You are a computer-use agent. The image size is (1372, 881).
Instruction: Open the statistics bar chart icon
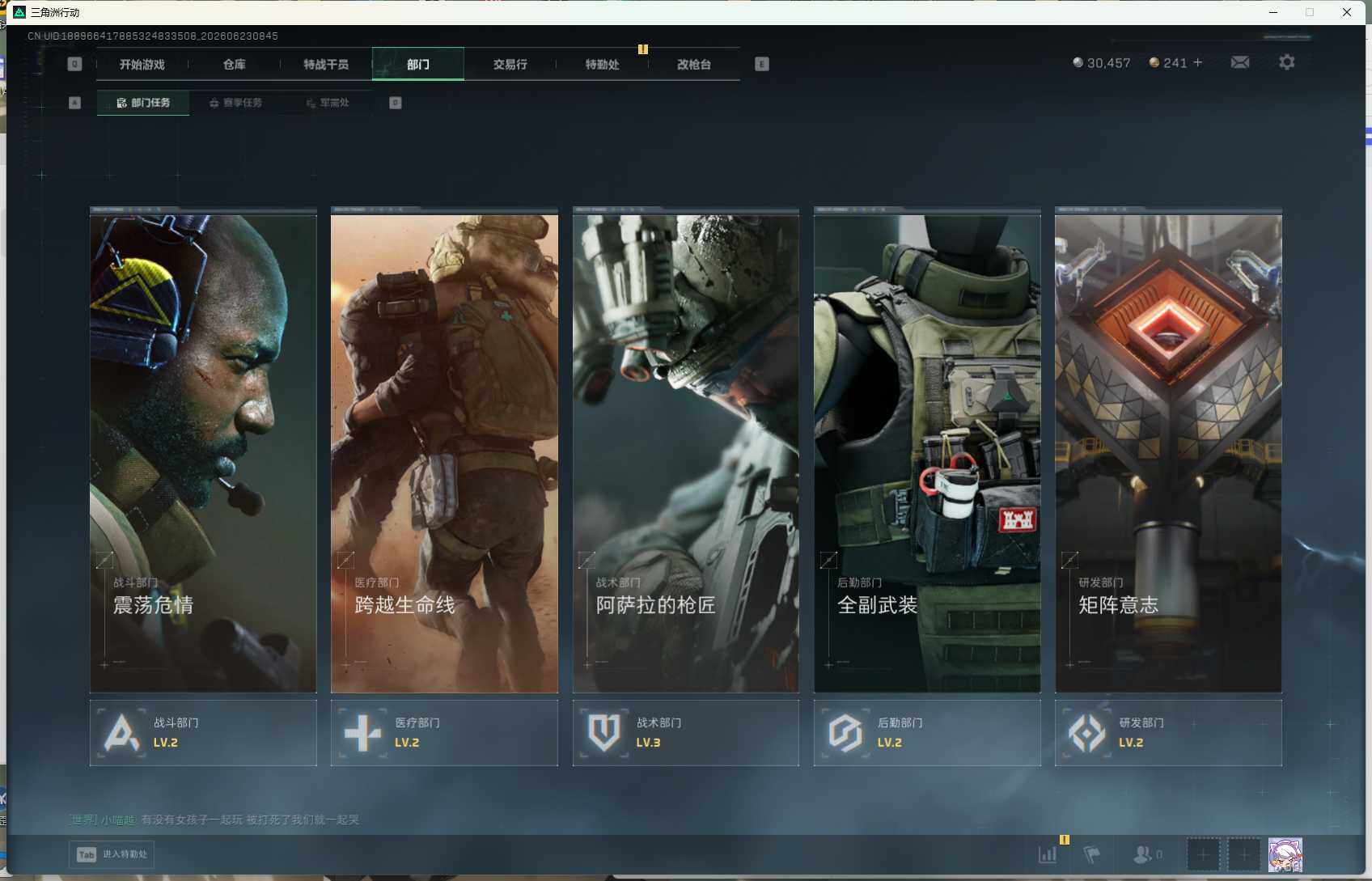point(1048,854)
